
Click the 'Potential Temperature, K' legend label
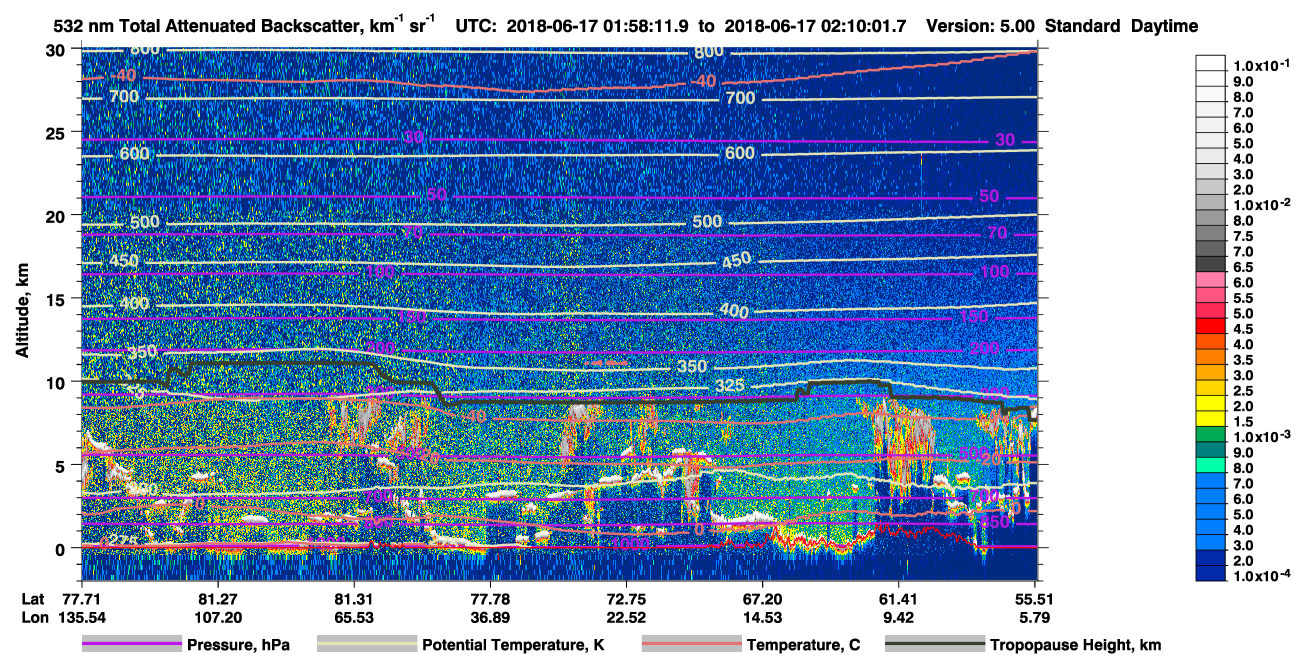coord(514,645)
